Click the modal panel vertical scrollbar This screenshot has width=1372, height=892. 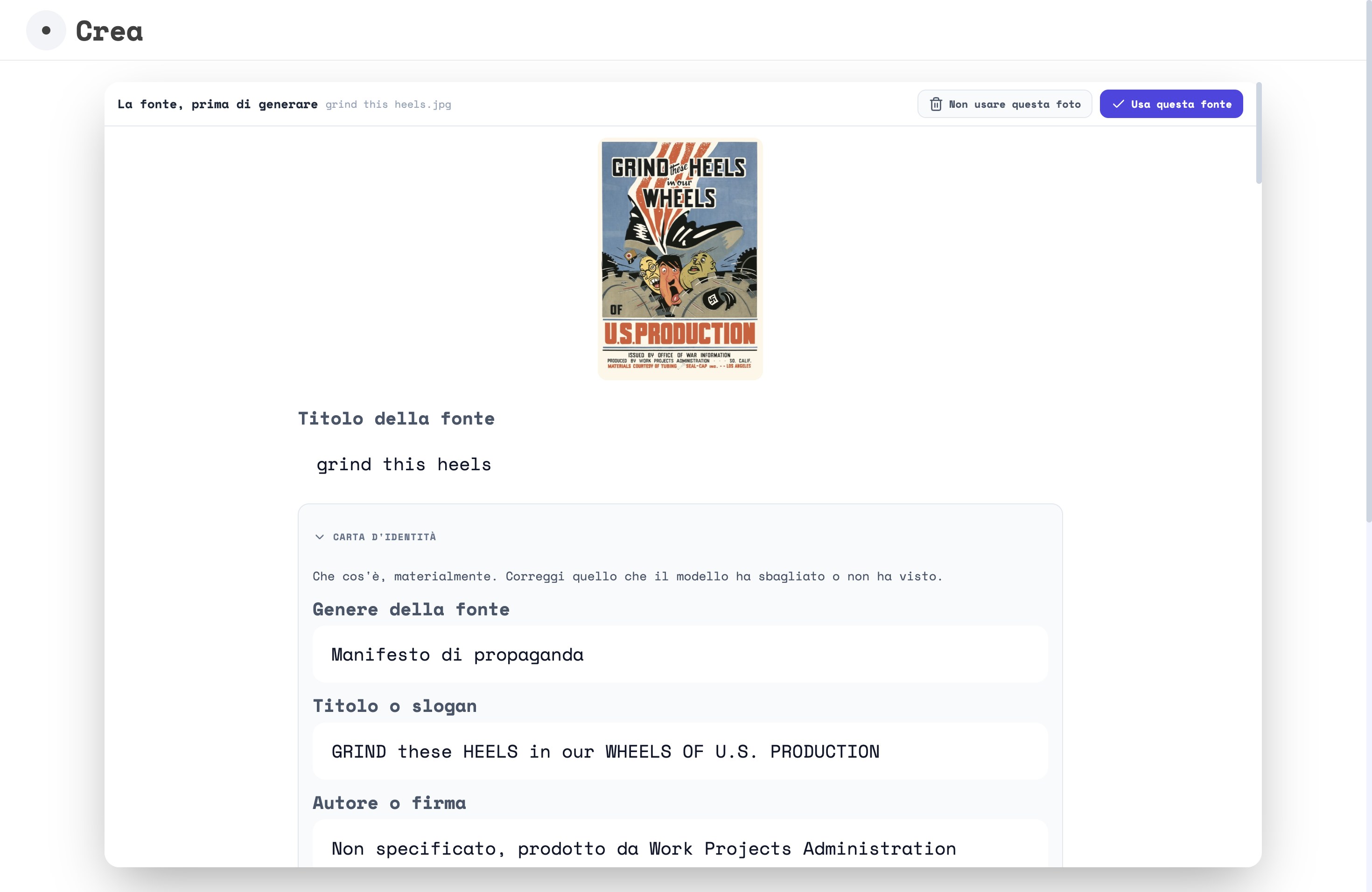tap(1259, 134)
